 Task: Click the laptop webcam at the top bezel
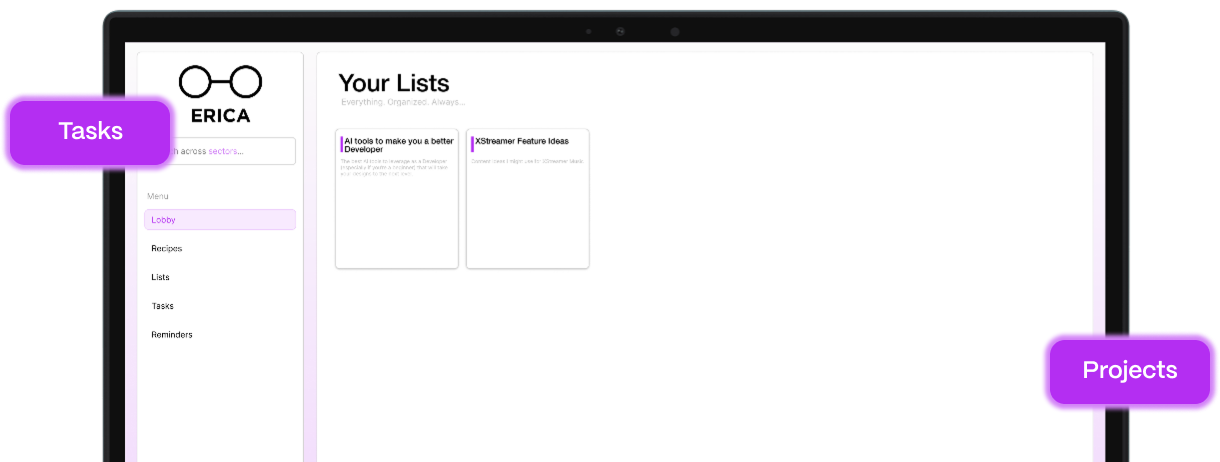(x=620, y=32)
